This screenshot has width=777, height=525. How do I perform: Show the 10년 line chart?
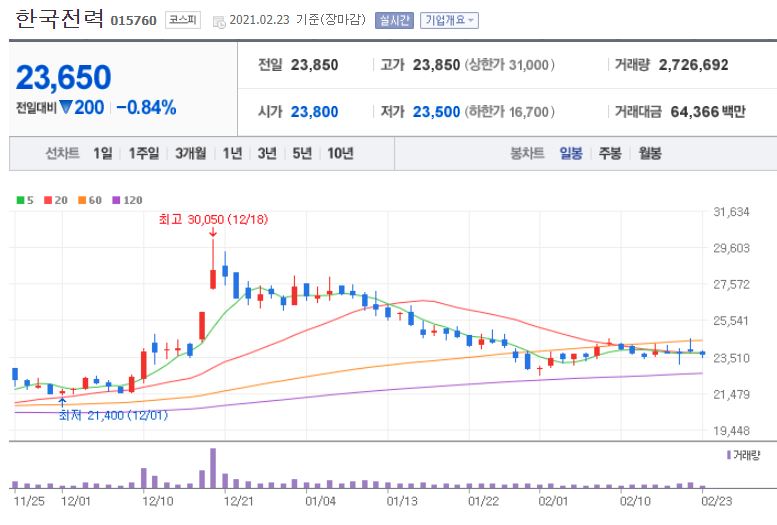[340, 153]
